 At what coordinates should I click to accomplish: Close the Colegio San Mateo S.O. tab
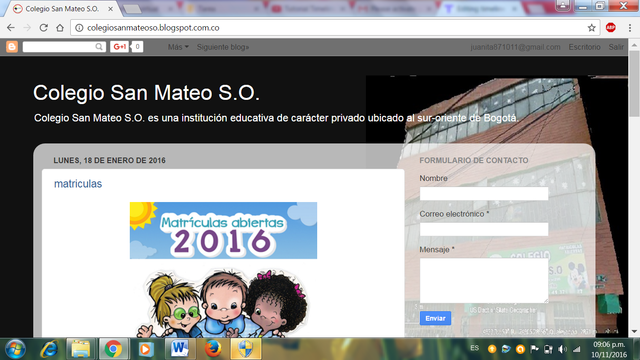[x=111, y=9]
